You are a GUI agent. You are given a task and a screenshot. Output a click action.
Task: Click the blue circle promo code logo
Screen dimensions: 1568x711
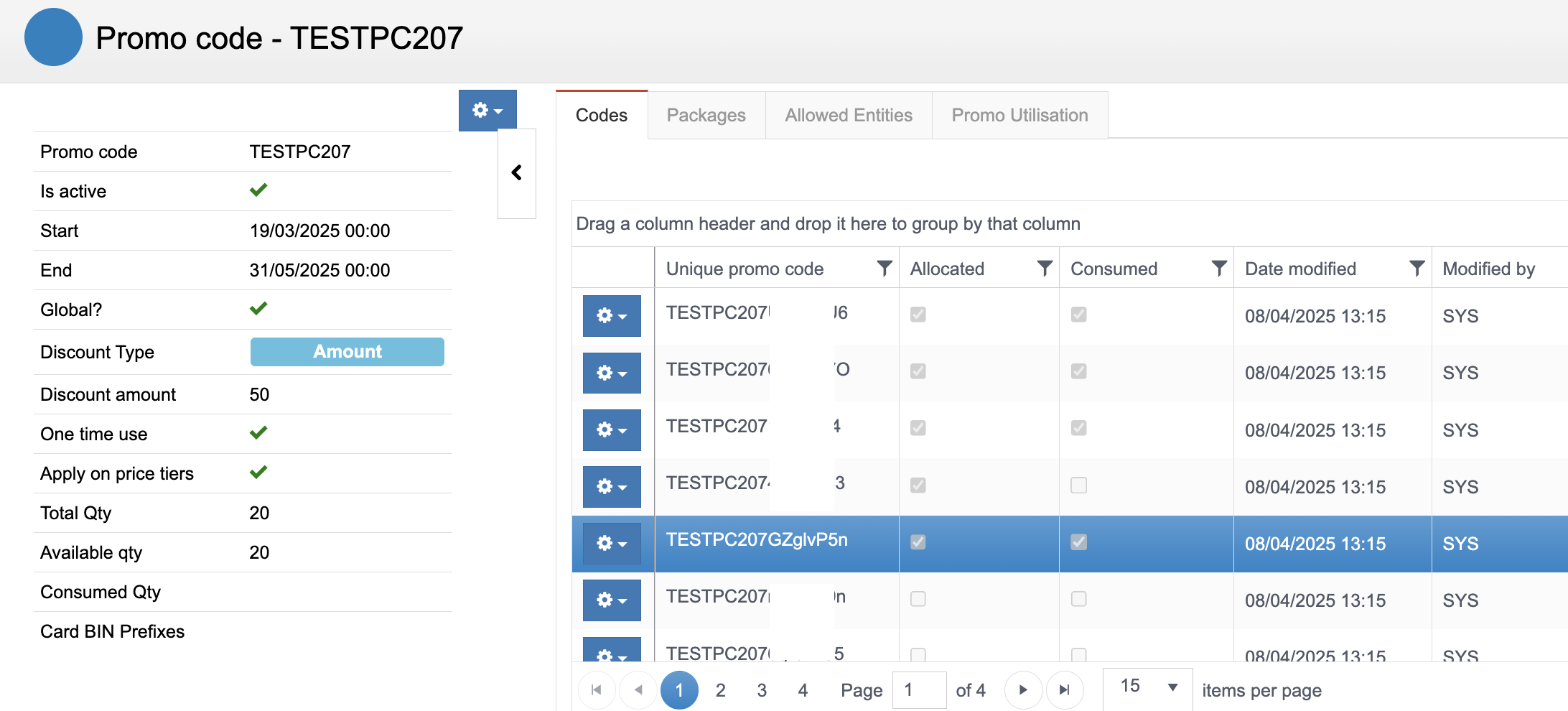(x=53, y=37)
